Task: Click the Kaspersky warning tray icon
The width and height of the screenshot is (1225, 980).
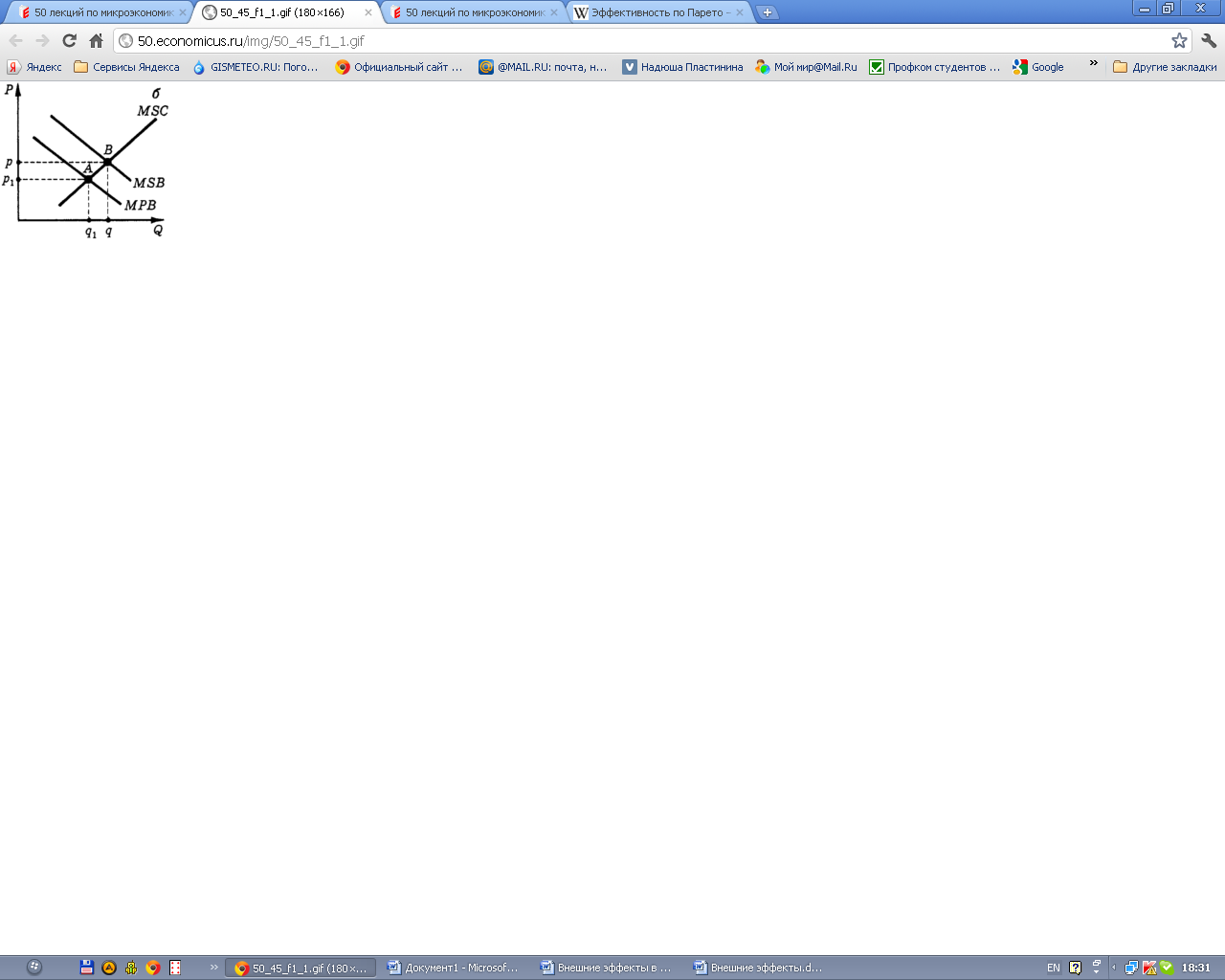Action: coord(1149,968)
